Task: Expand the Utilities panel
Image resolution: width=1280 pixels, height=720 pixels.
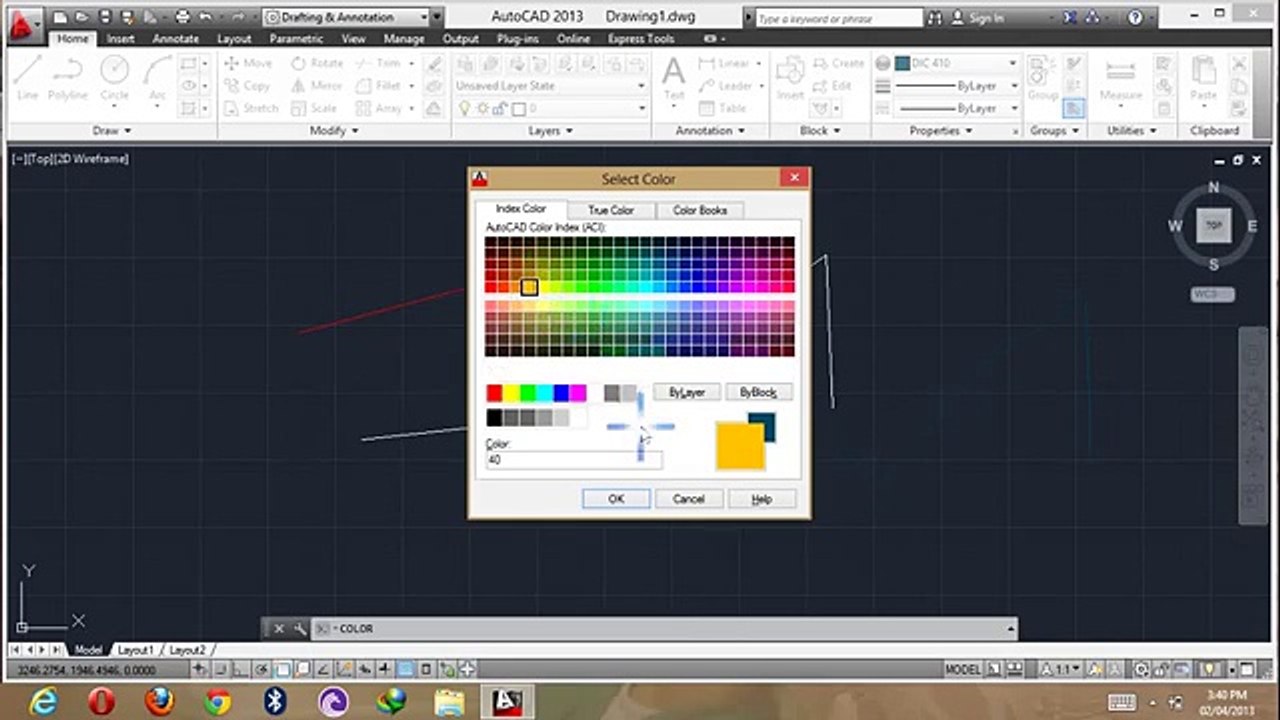Action: point(1132,131)
